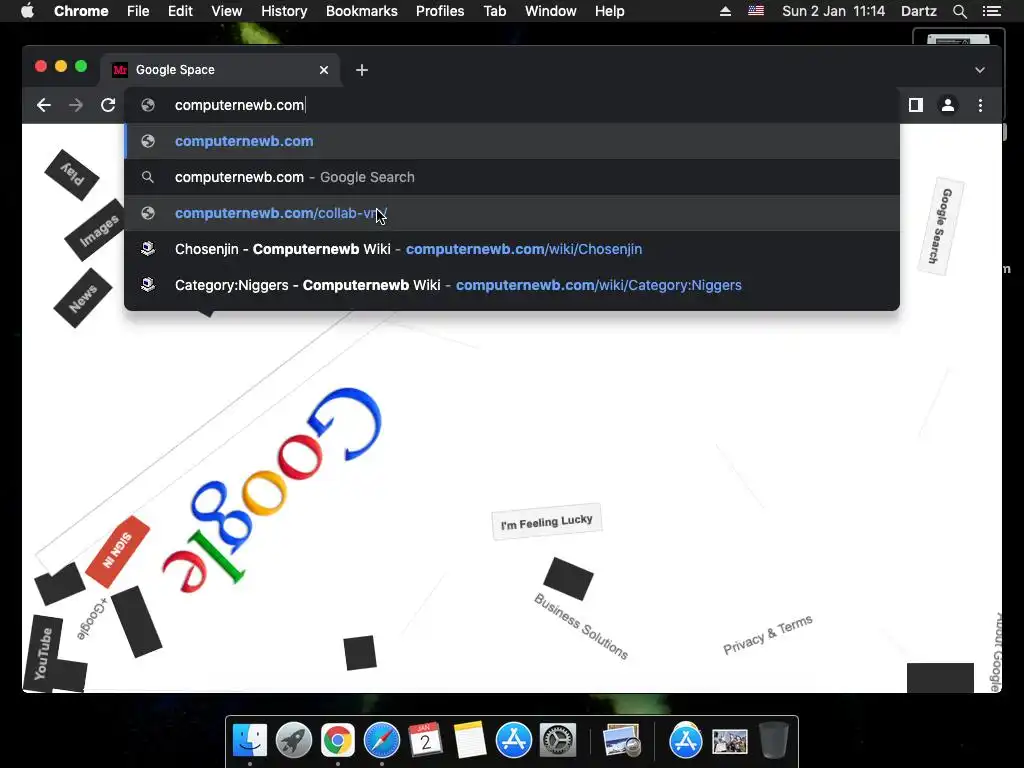Screen dimensions: 1024x768
Task: Open a new tab with the plus icon
Action: pos(362,70)
